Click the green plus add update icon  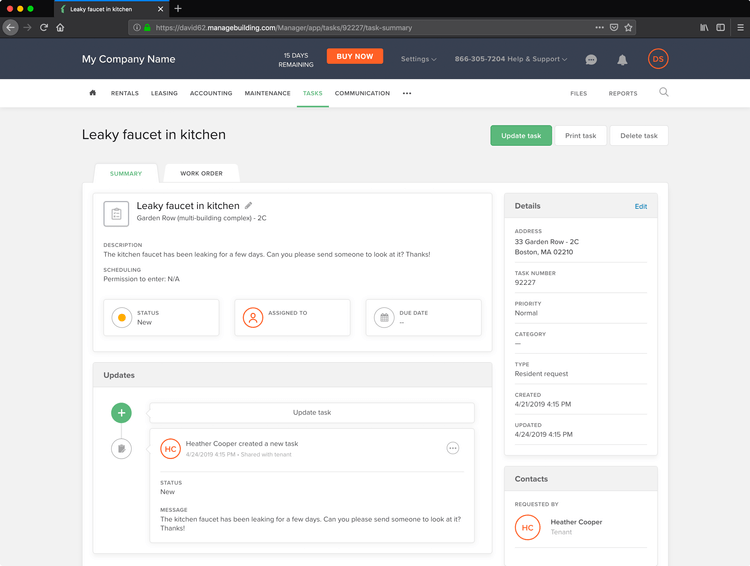pyautogui.click(x=121, y=412)
